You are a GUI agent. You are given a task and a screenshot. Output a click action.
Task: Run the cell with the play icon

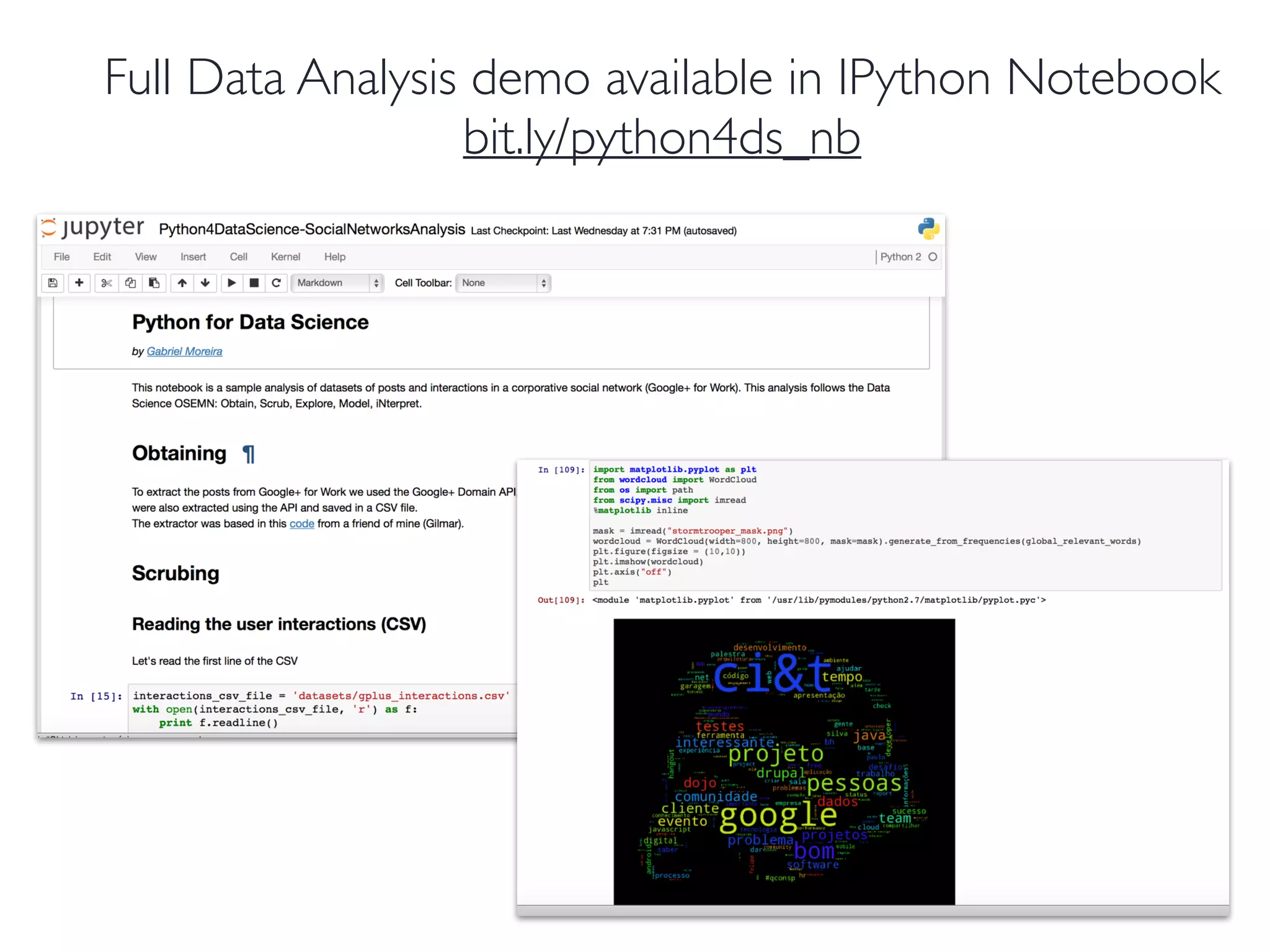point(231,283)
